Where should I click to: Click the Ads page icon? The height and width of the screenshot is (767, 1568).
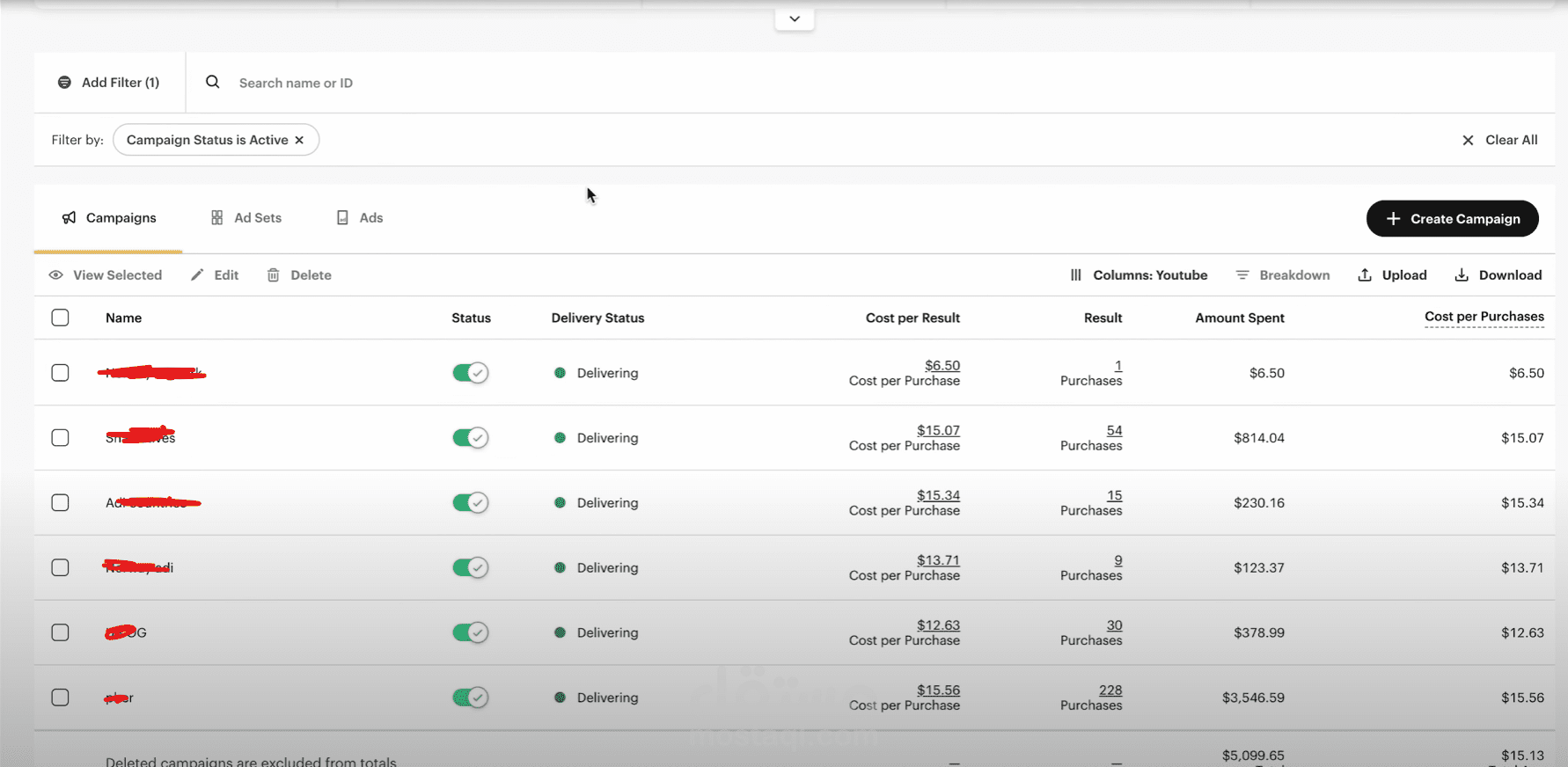pyautogui.click(x=342, y=218)
